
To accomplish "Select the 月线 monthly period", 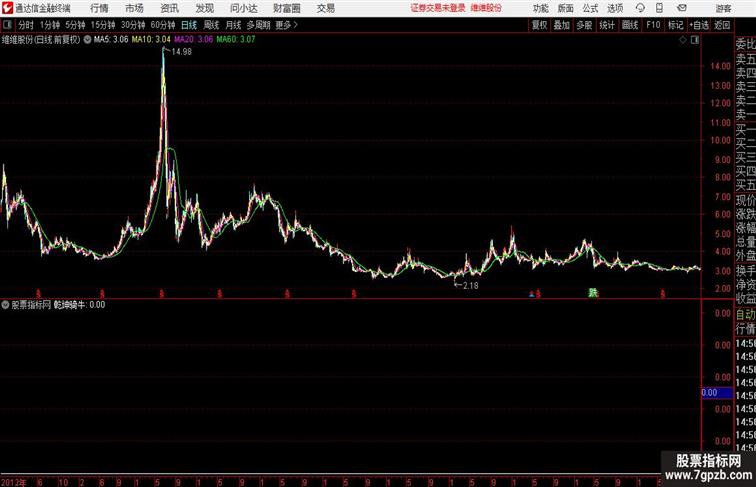I will (233, 25).
